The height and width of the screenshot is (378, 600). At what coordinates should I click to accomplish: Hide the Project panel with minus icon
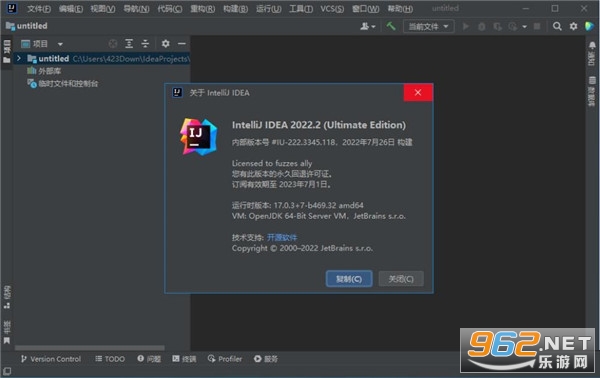tap(182, 44)
